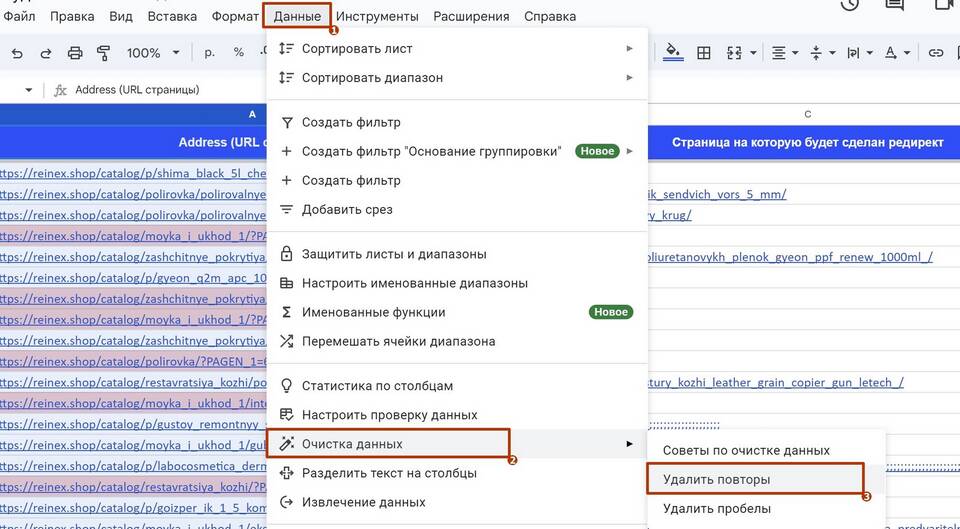960x529 pixels.
Task: Click the insert link chain icon
Action: coord(936,53)
